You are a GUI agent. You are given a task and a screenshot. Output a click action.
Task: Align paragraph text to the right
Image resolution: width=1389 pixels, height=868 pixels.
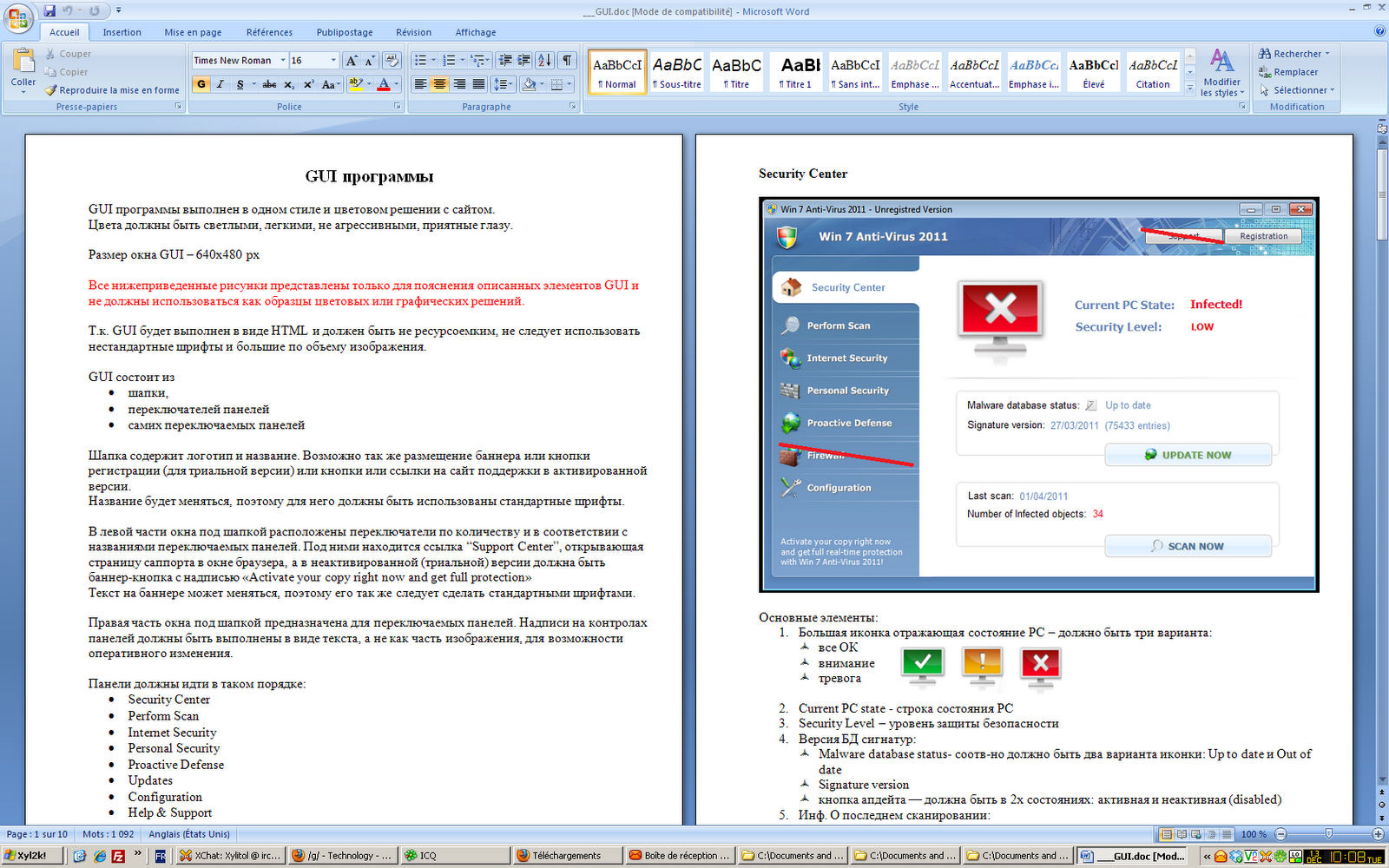pyautogui.click(x=459, y=84)
